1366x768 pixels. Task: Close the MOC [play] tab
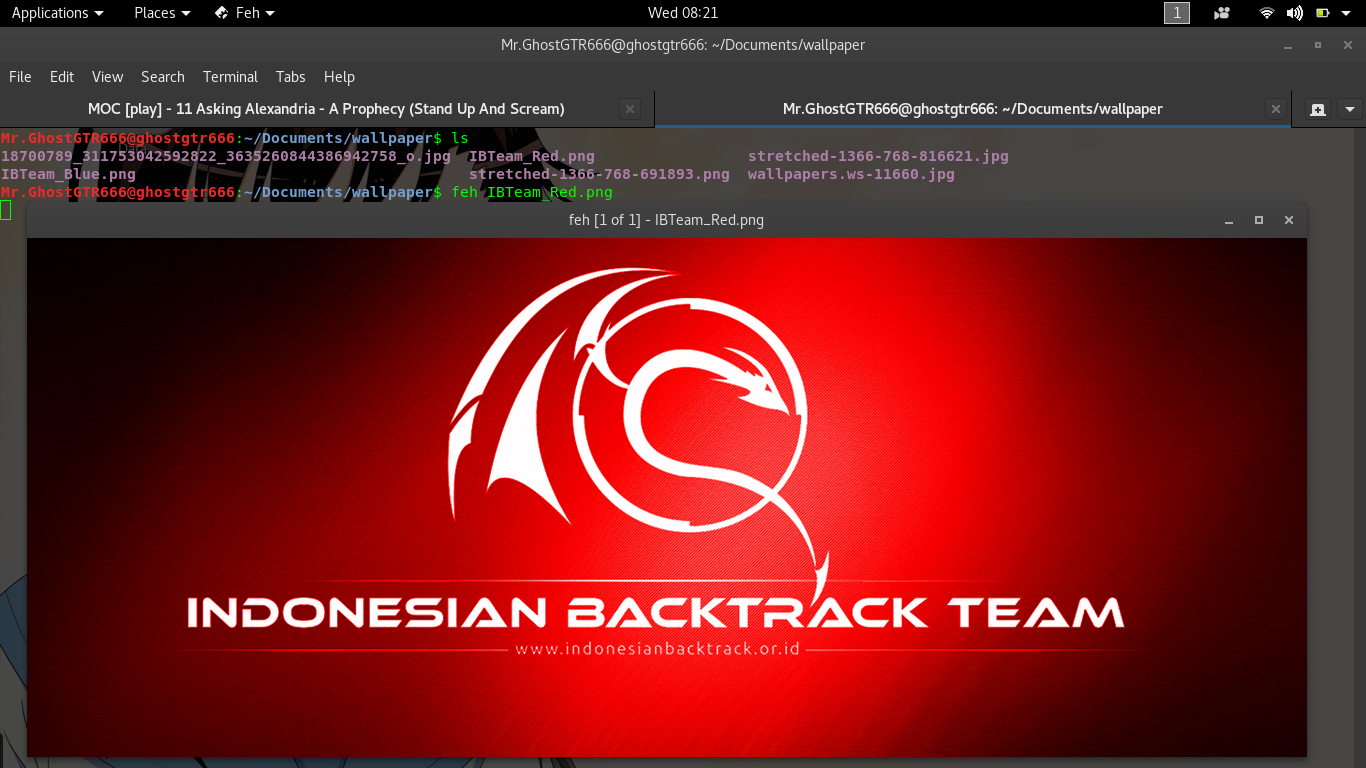pyautogui.click(x=629, y=109)
